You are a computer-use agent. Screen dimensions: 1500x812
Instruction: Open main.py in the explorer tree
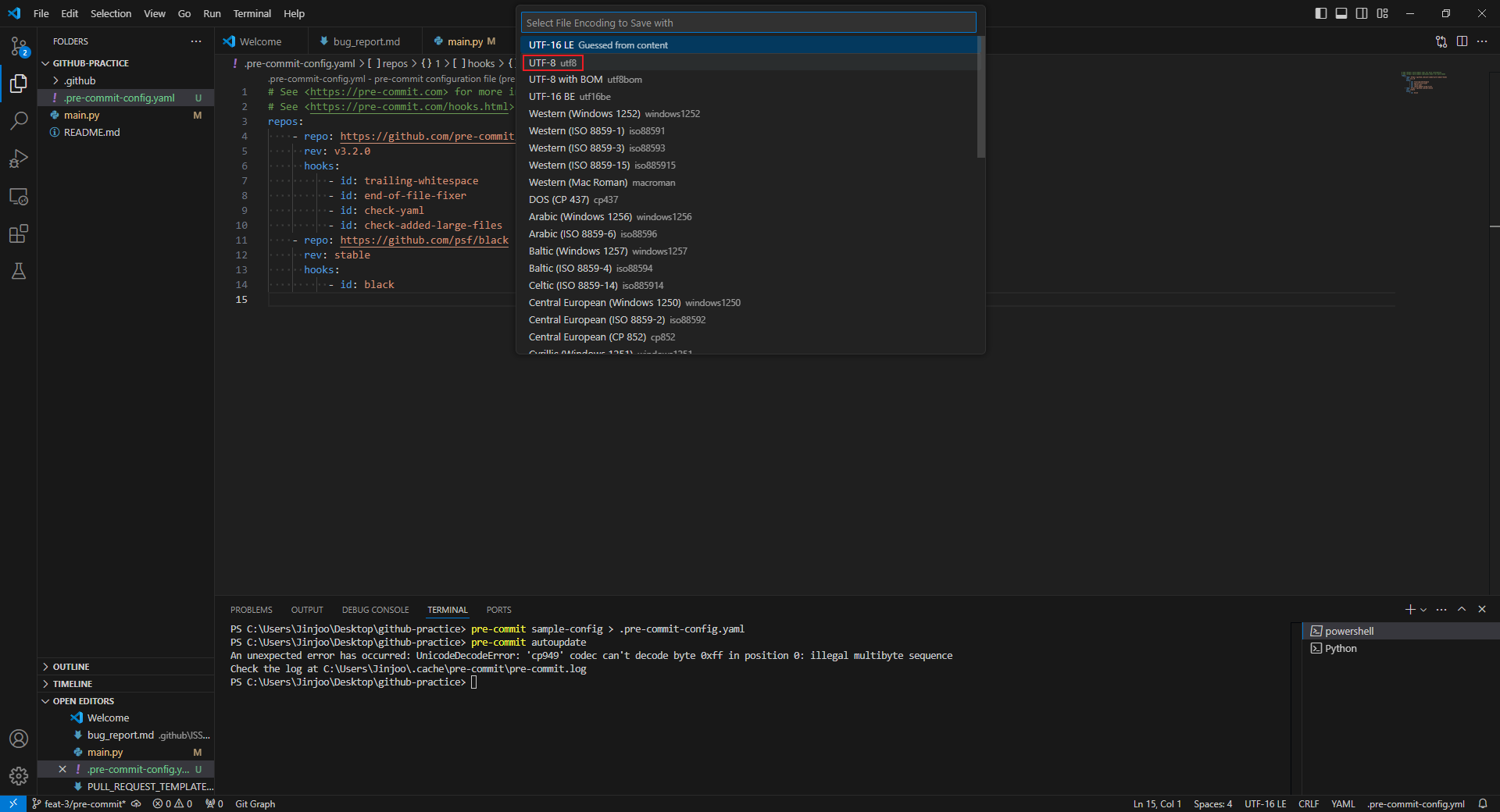126,115
